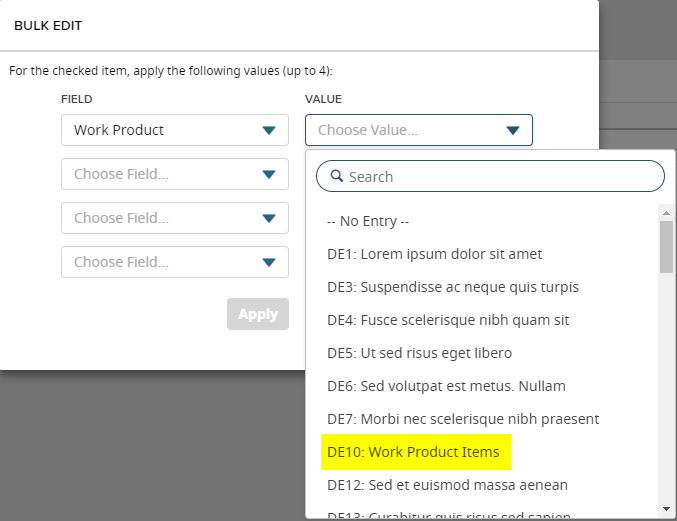
Task: Select DE1: Lorem ipsum dolor sit amet
Action: [x=434, y=254]
